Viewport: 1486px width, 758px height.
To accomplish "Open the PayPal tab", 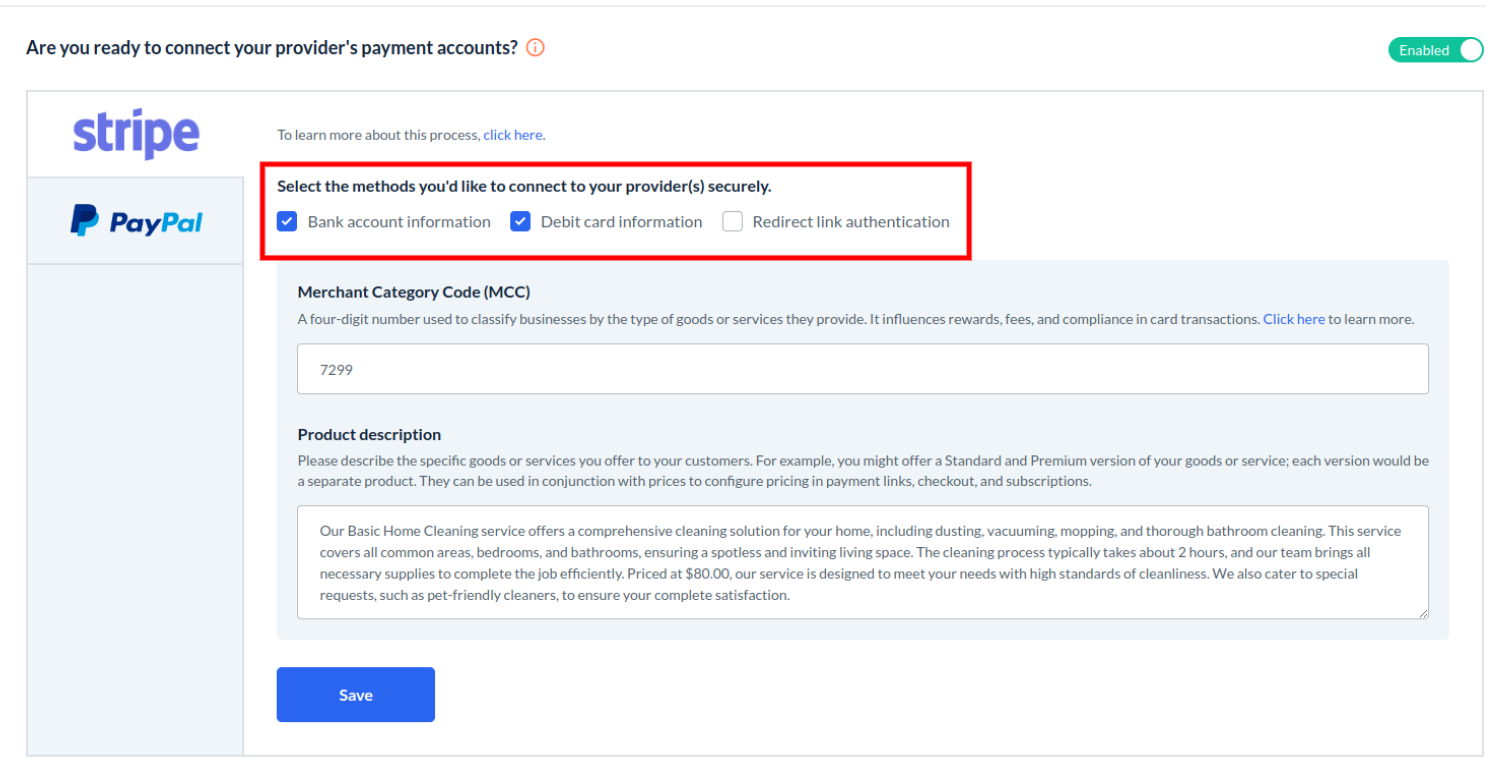I will (136, 220).
